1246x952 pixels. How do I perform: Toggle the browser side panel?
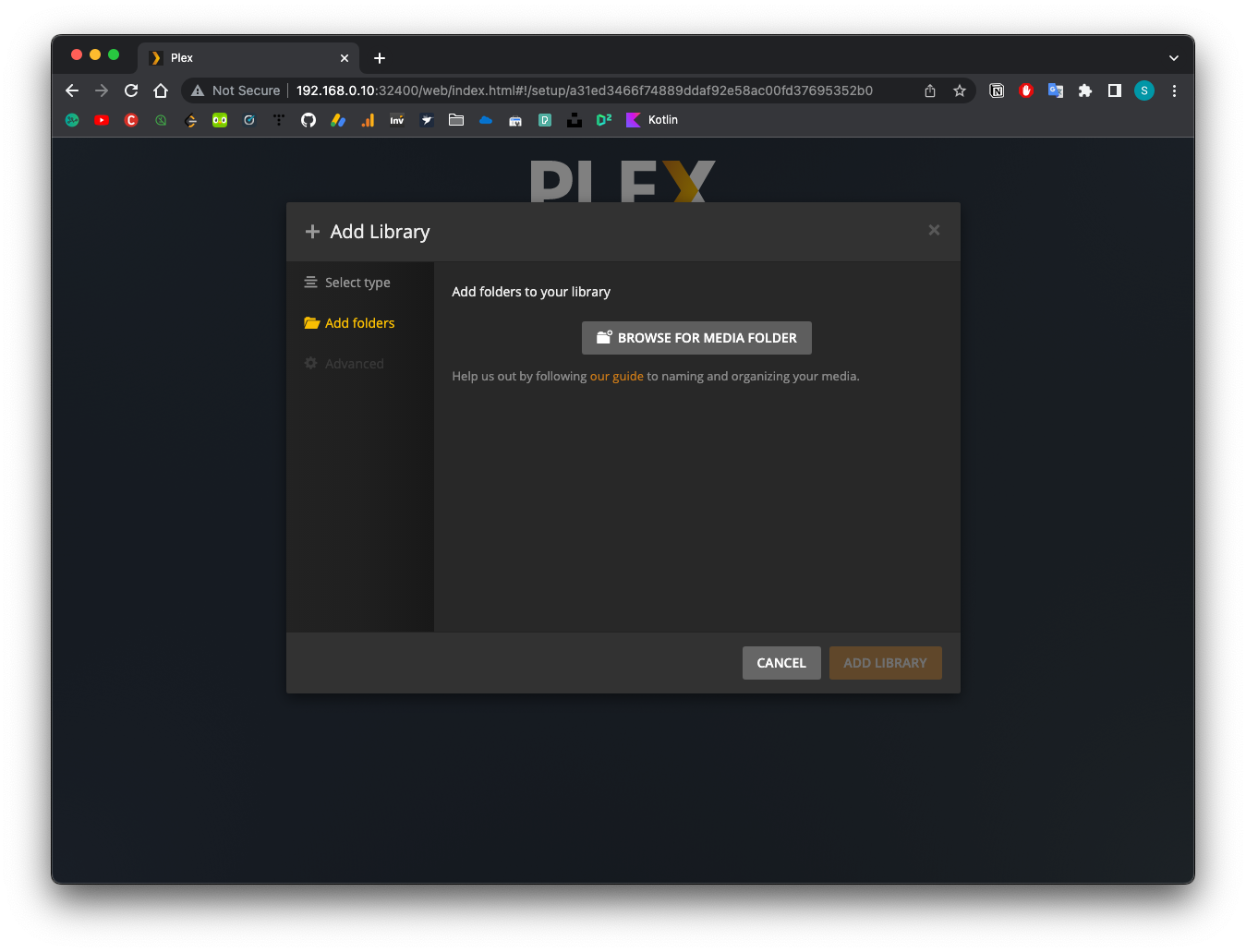click(x=1115, y=90)
